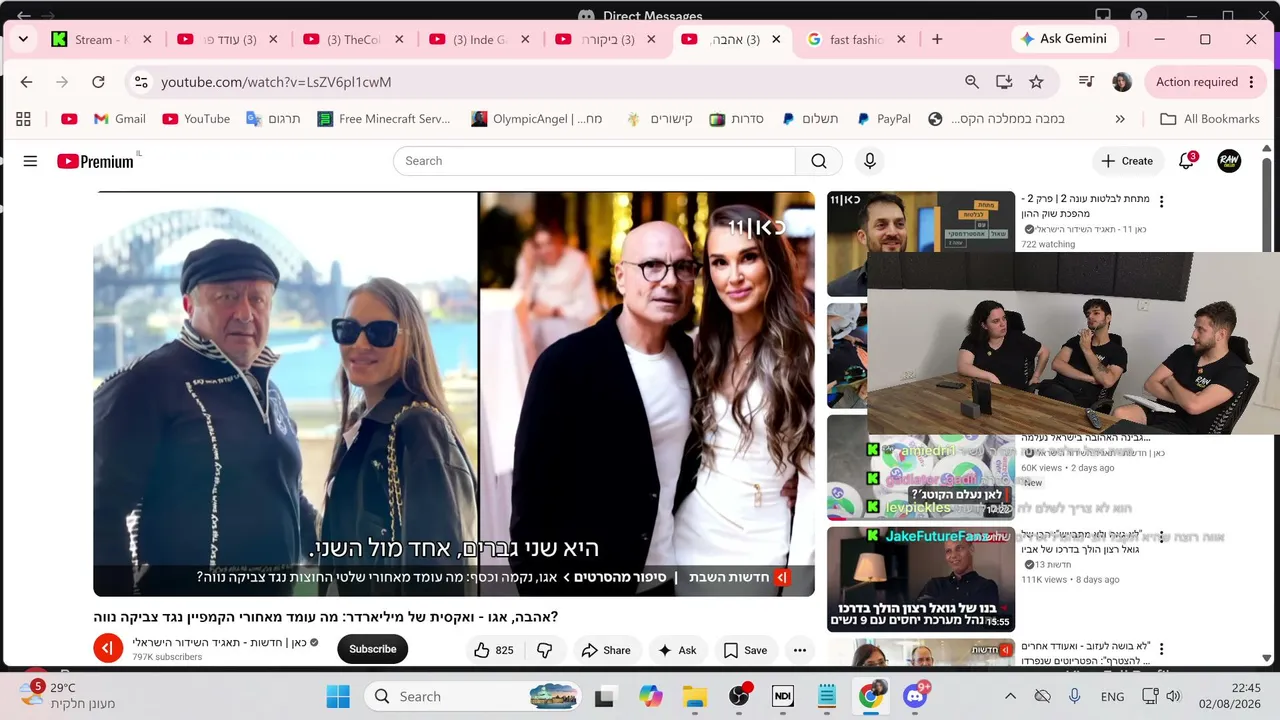Open the Gmail bookmark
Viewport: 1280px width, 720px height.
120,119
